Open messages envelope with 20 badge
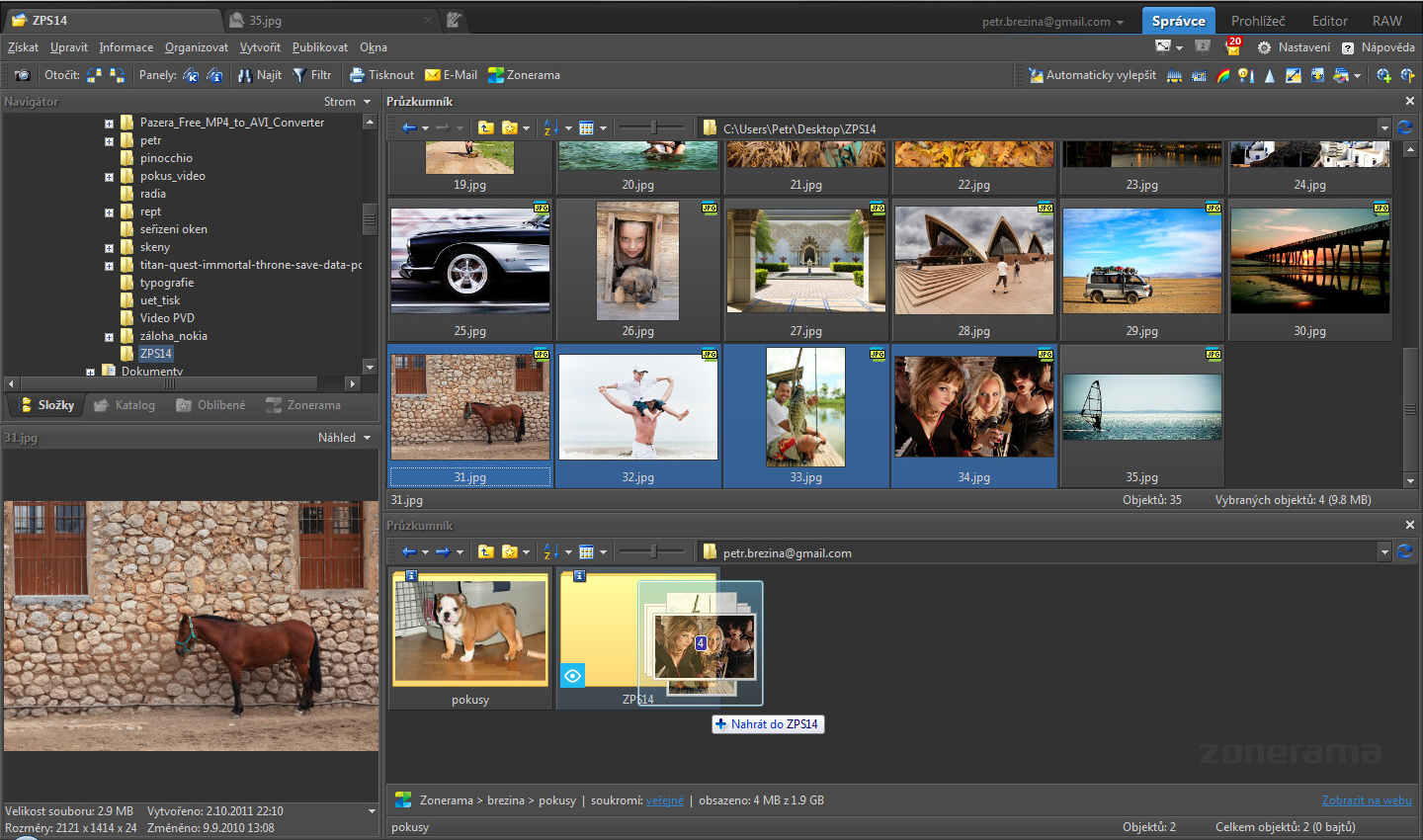1423x840 pixels. [1232, 46]
